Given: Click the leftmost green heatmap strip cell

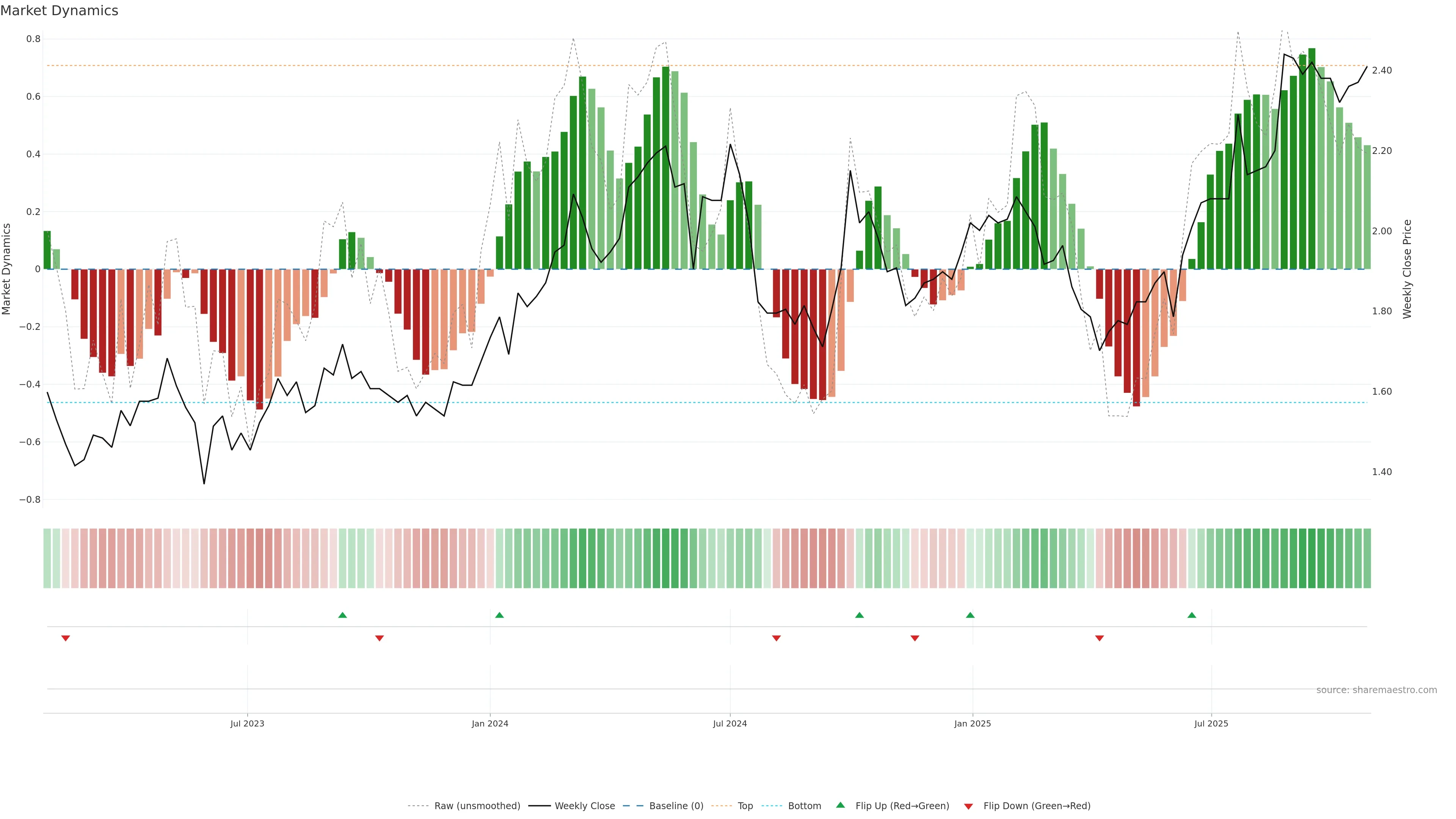Looking at the screenshot, I should [x=47, y=559].
